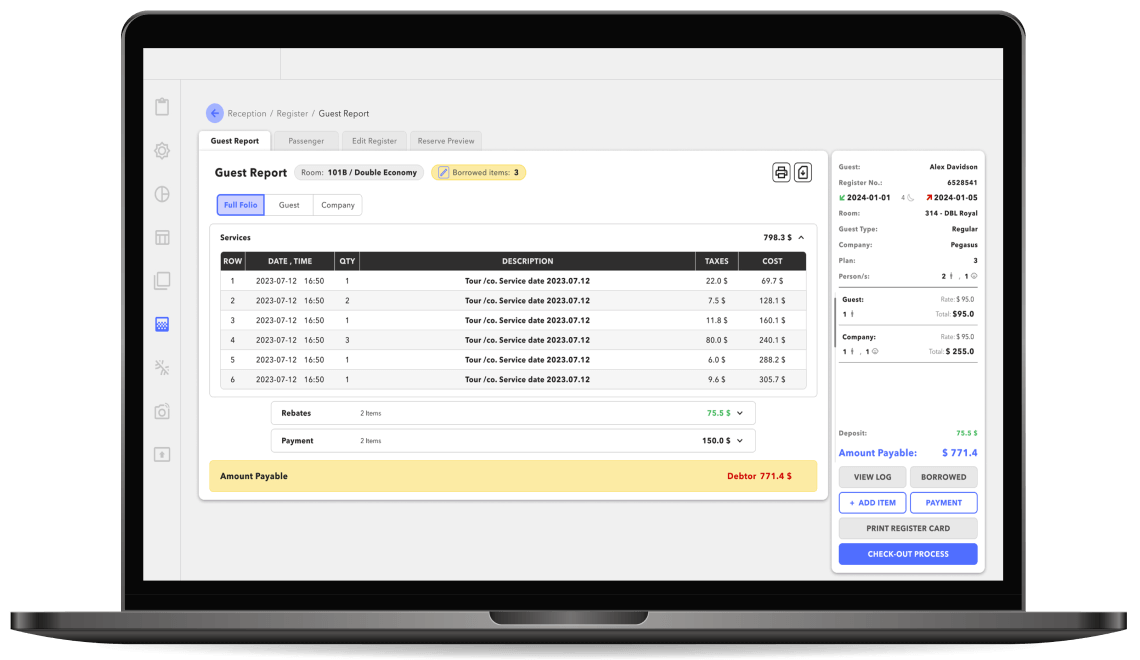
Task: Click room value 314 - DBL Royal
Action: click(x=951, y=213)
